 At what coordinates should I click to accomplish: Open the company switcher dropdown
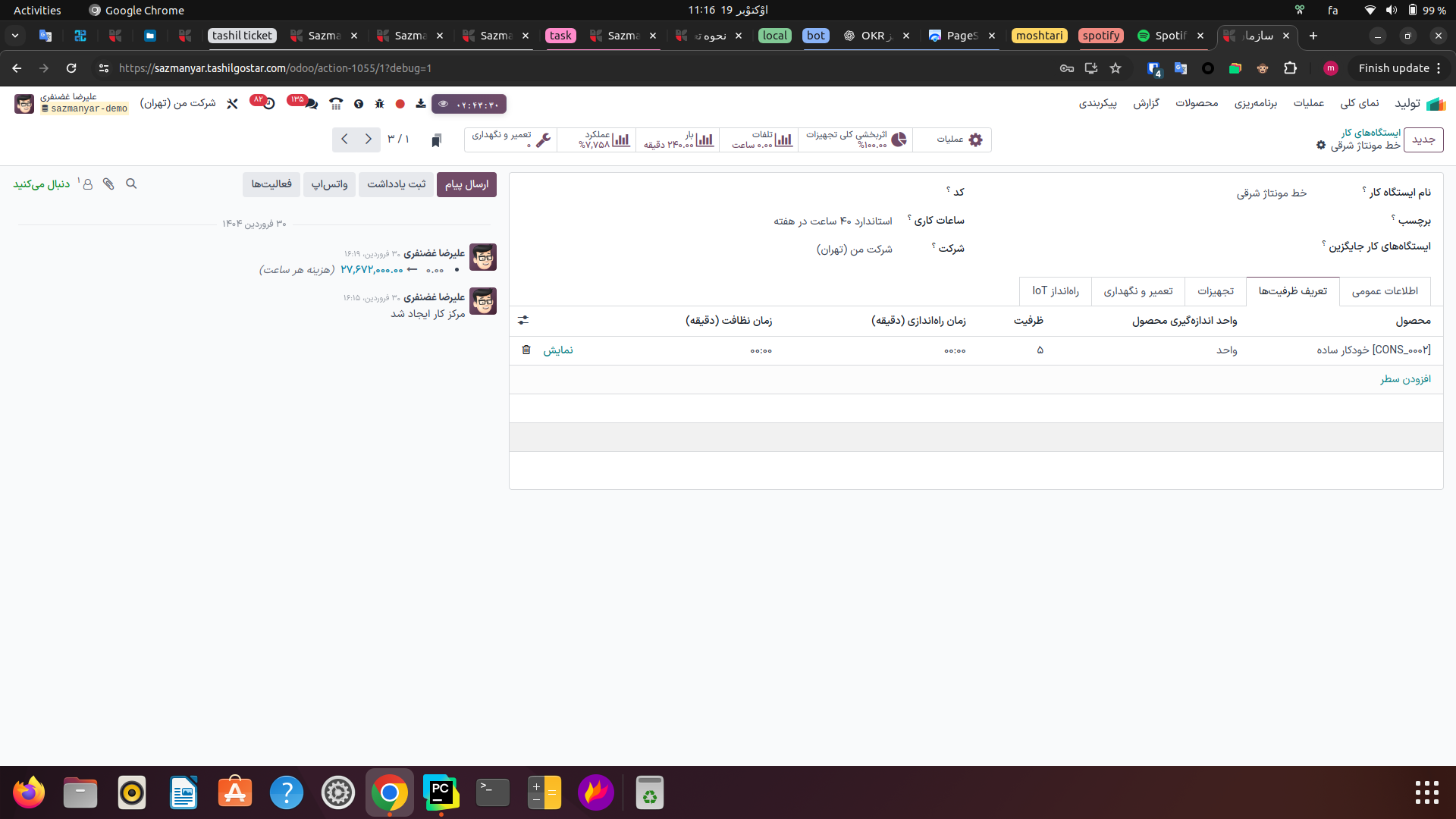178,104
